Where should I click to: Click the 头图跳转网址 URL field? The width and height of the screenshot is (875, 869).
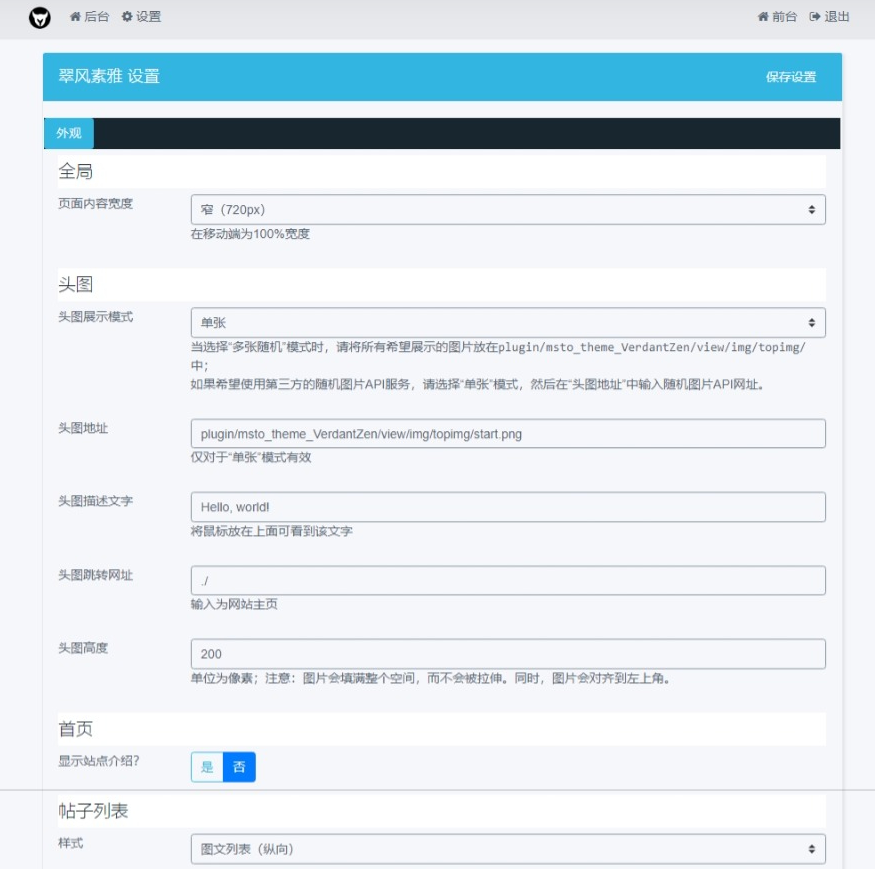pyautogui.click(x=510, y=580)
